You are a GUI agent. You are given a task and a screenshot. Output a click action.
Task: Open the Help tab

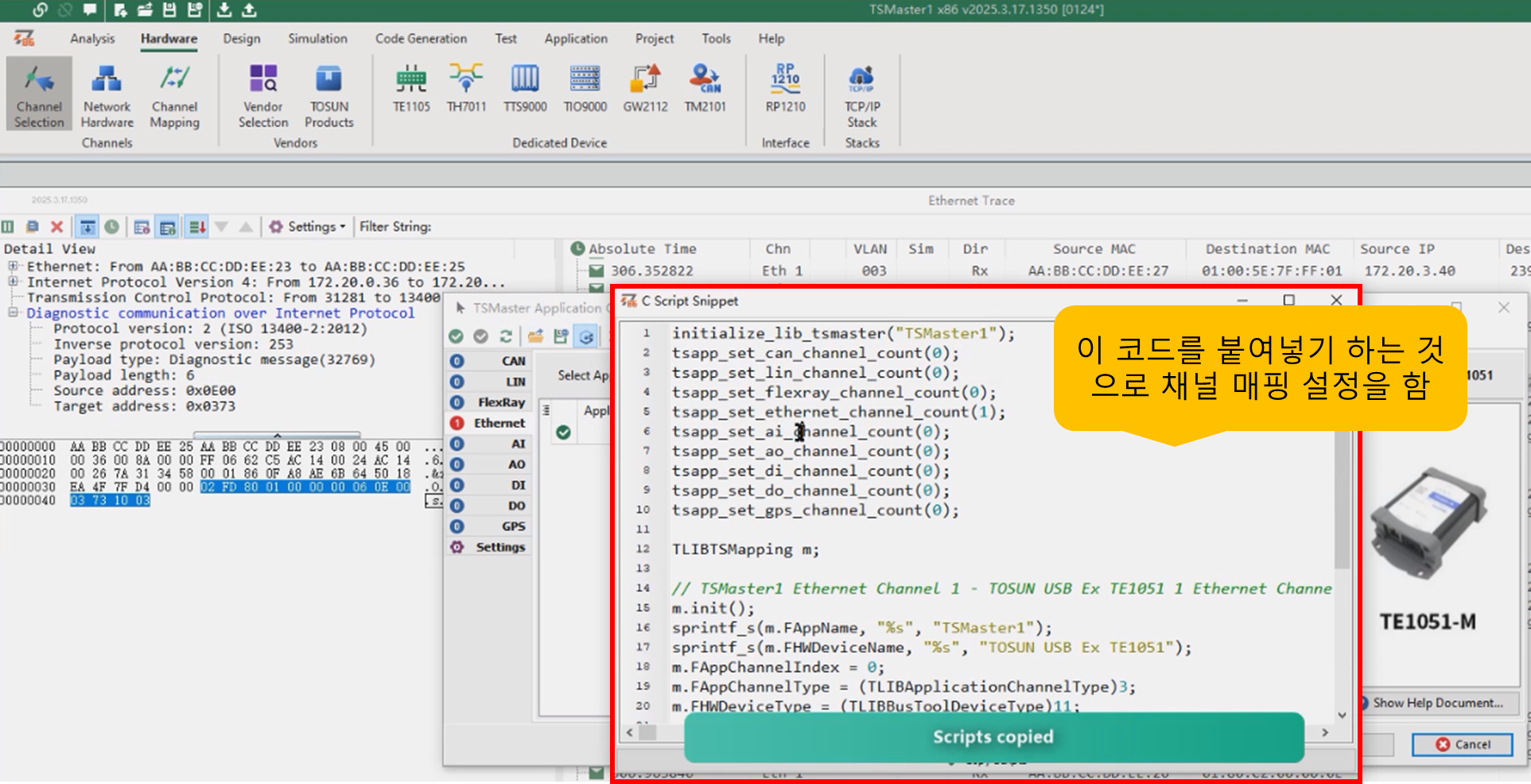[x=771, y=38]
